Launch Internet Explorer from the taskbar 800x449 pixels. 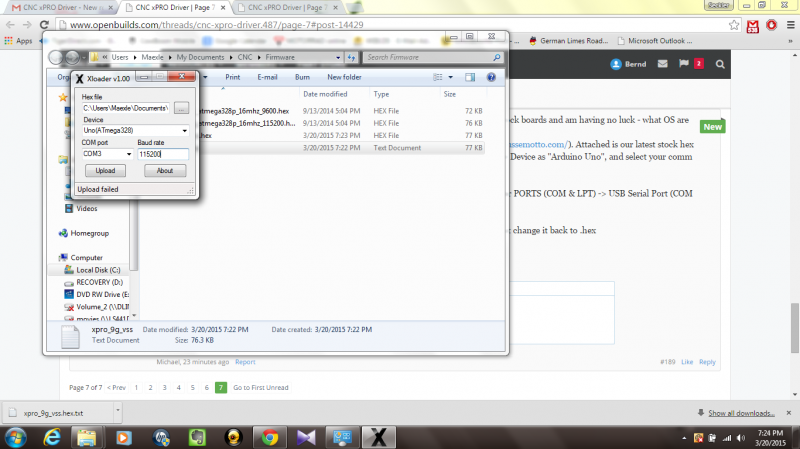50,436
